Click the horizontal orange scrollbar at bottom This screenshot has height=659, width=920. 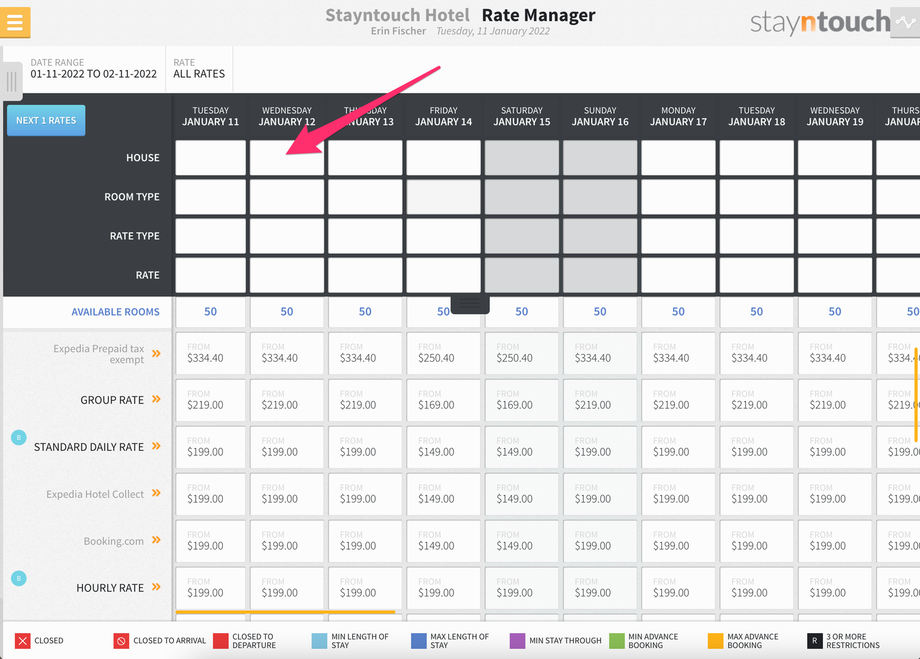coord(285,612)
